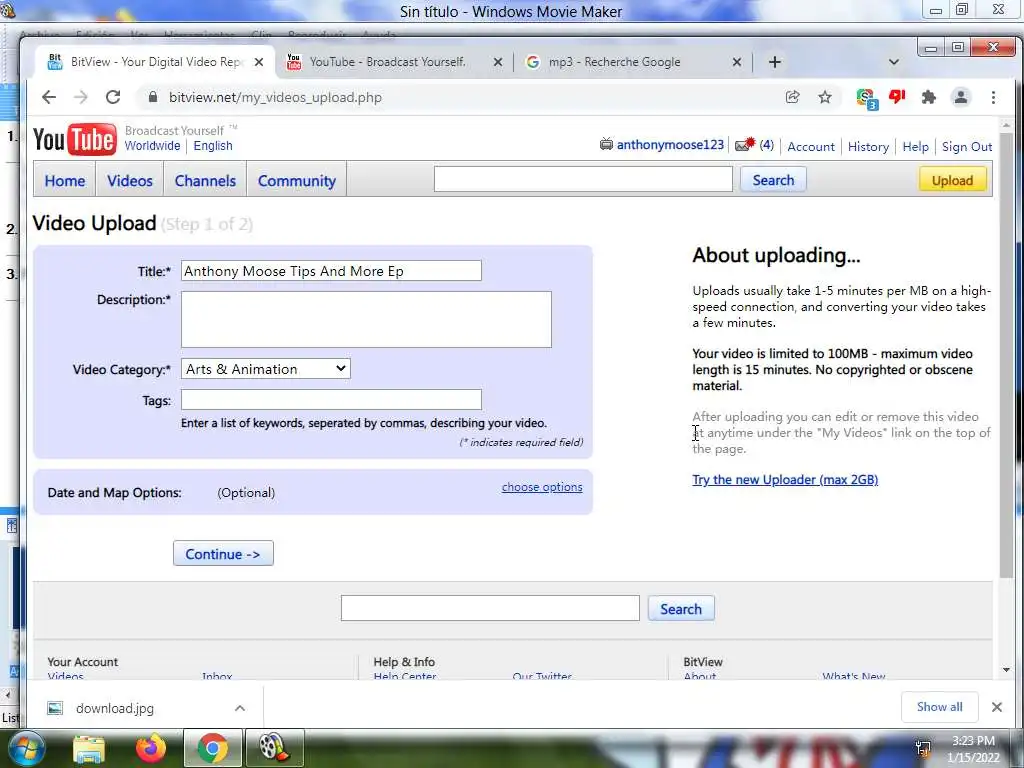
Task: Click the red thumbs-down extension icon
Action: [897, 97]
